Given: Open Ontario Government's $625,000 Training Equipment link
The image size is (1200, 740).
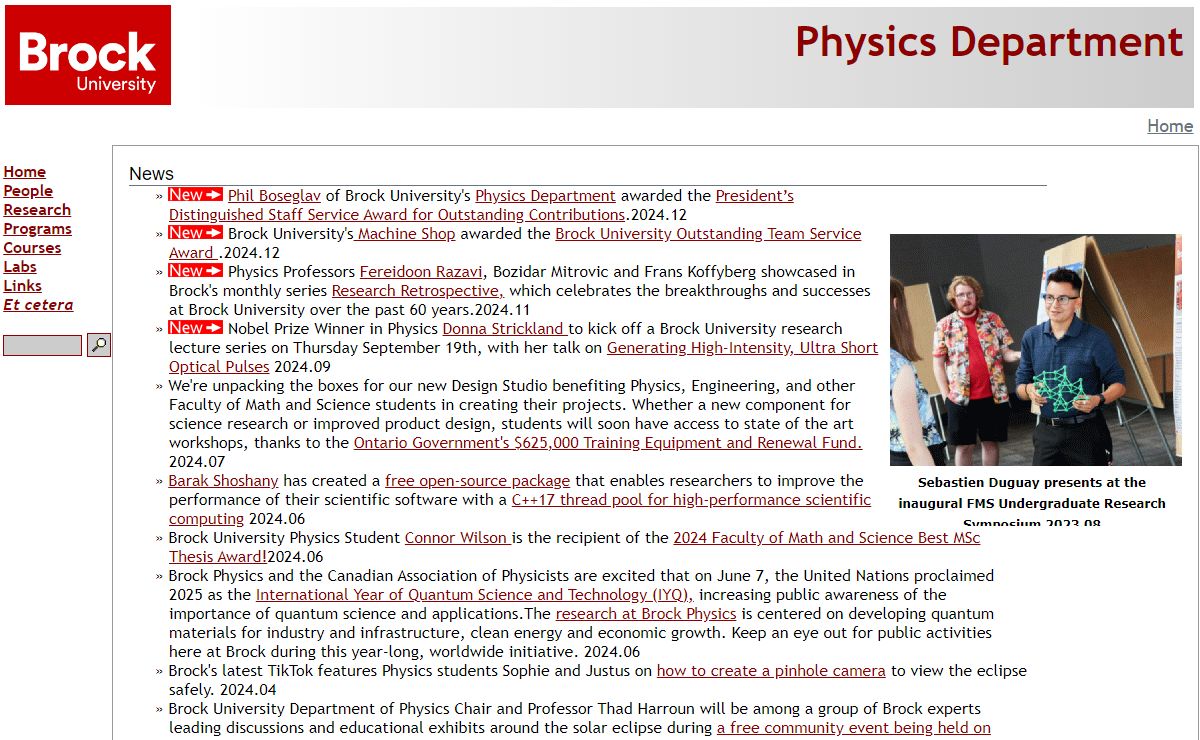Looking at the screenshot, I should tap(607, 443).
